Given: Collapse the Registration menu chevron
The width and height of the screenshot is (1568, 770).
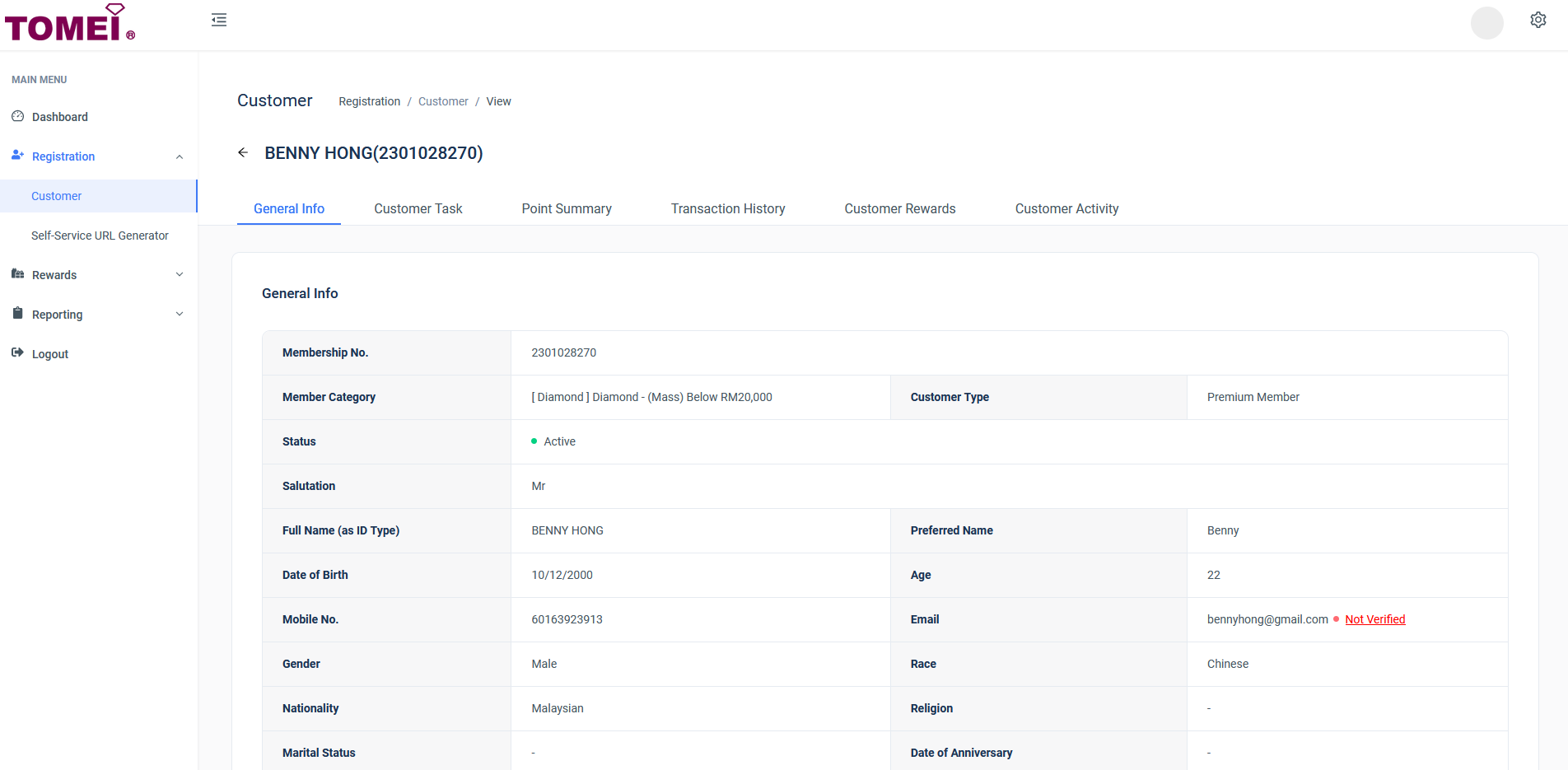Looking at the screenshot, I should coord(180,156).
